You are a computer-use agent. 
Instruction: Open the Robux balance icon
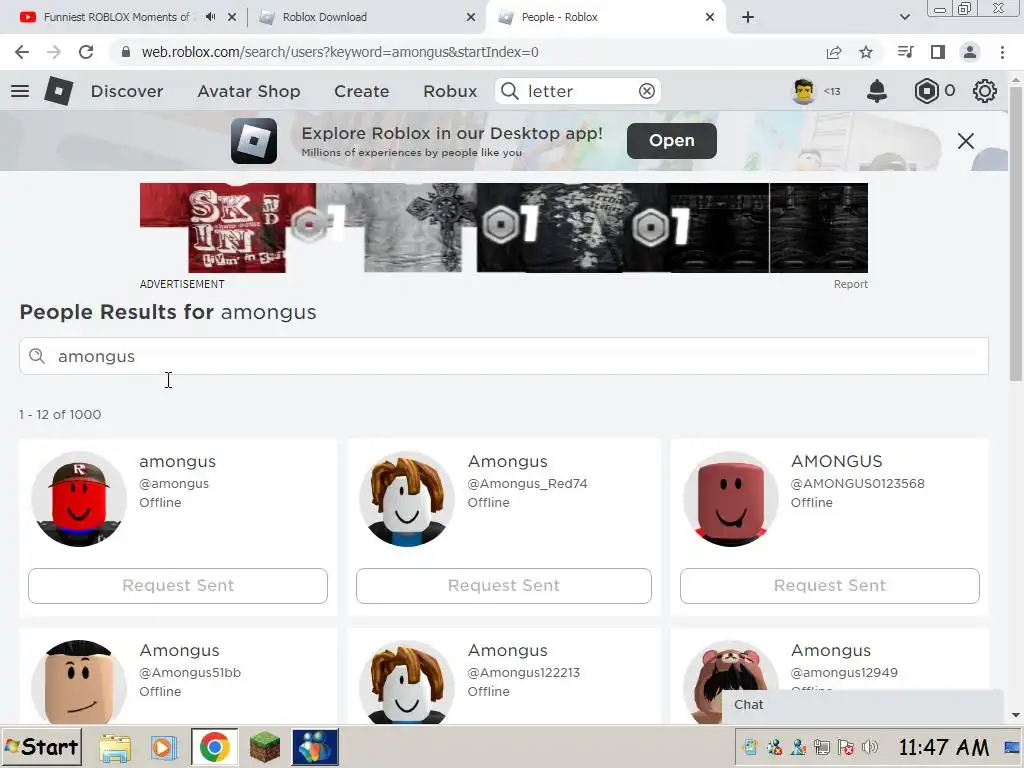coord(926,91)
